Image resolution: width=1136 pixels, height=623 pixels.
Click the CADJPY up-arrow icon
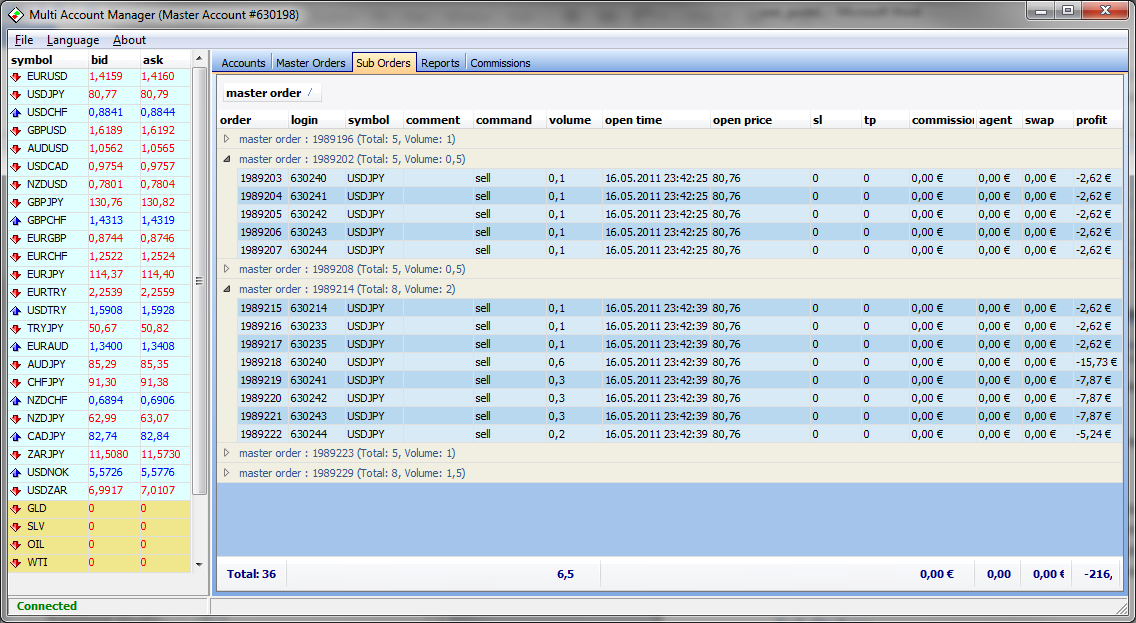16,436
